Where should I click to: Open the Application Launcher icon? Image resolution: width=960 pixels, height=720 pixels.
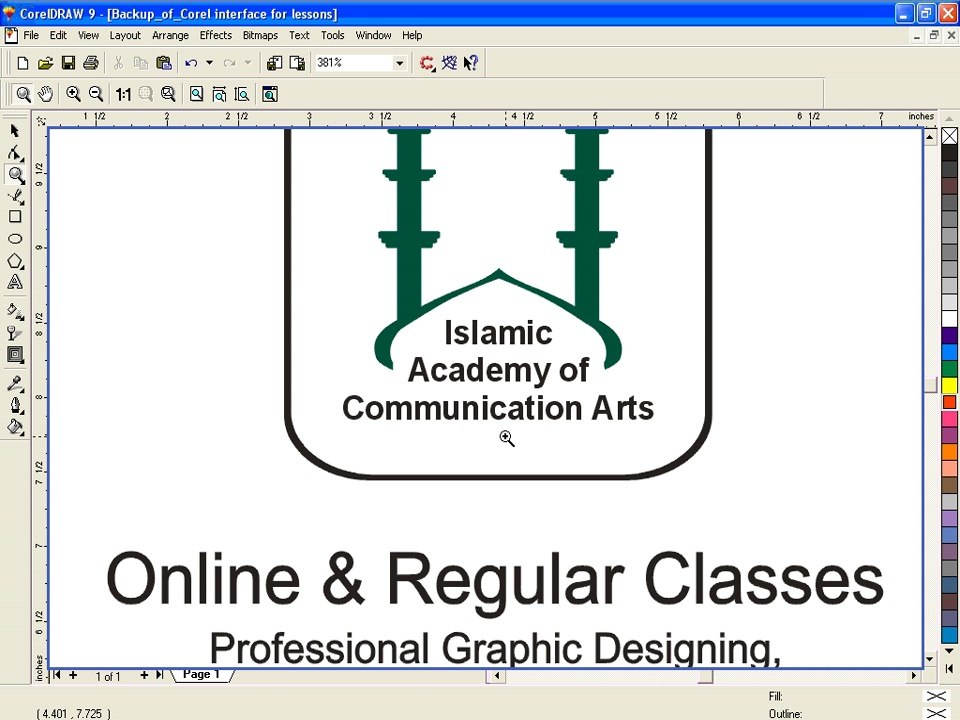[427, 63]
